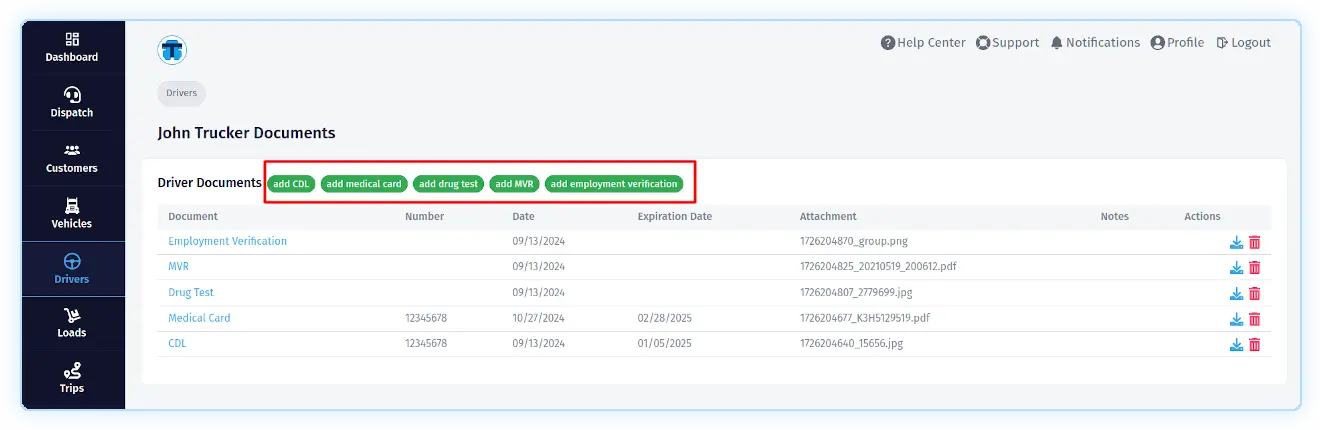Delete the Medical Card document
This screenshot has width=1320, height=430.
(x=1254, y=319)
